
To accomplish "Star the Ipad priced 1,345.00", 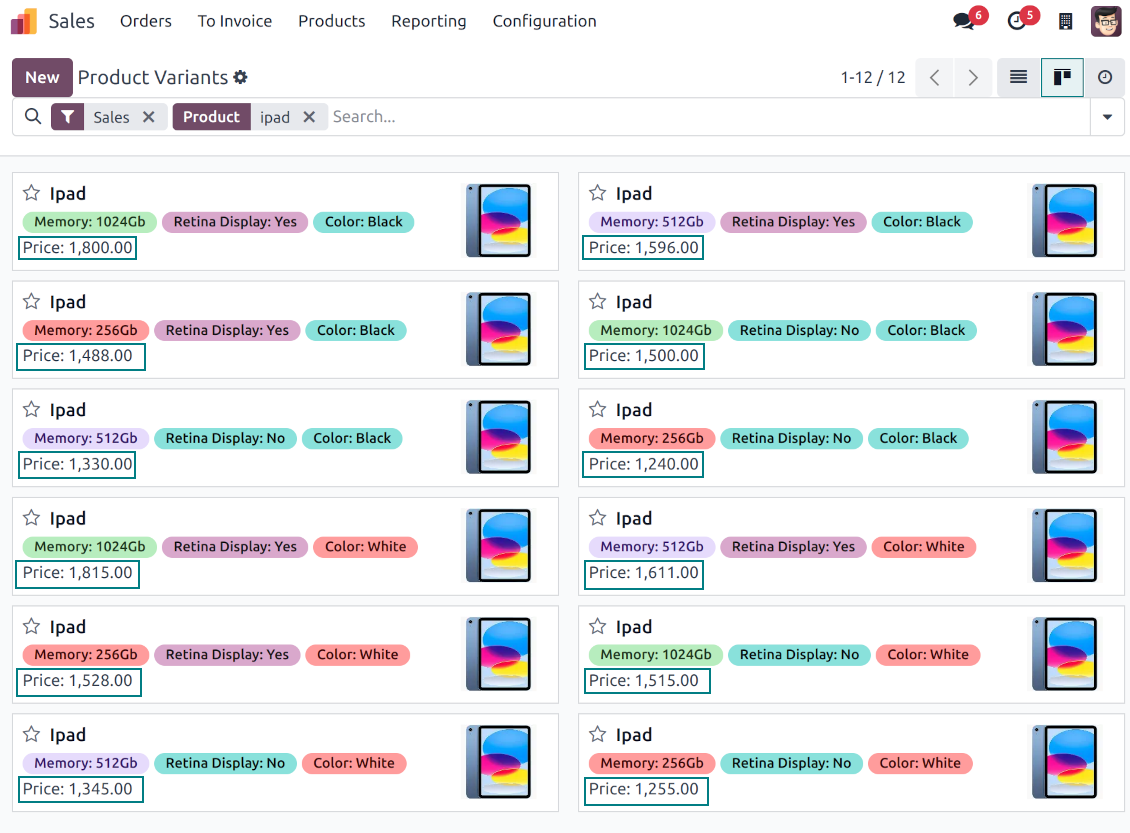I will pos(31,734).
